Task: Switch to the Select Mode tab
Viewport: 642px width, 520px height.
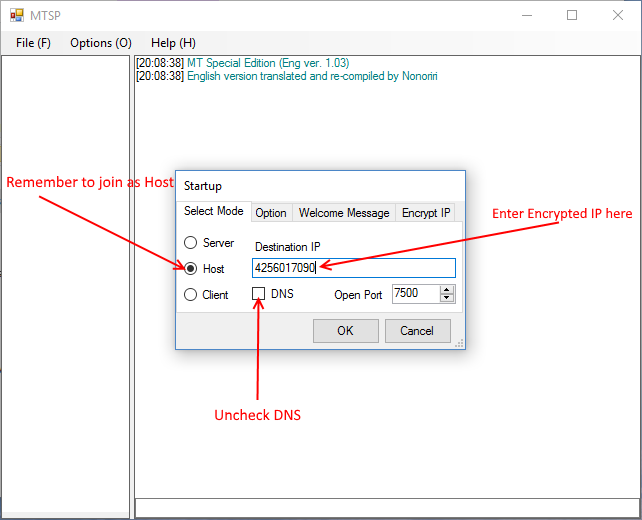Action: pyautogui.click(x=213, y=212)
